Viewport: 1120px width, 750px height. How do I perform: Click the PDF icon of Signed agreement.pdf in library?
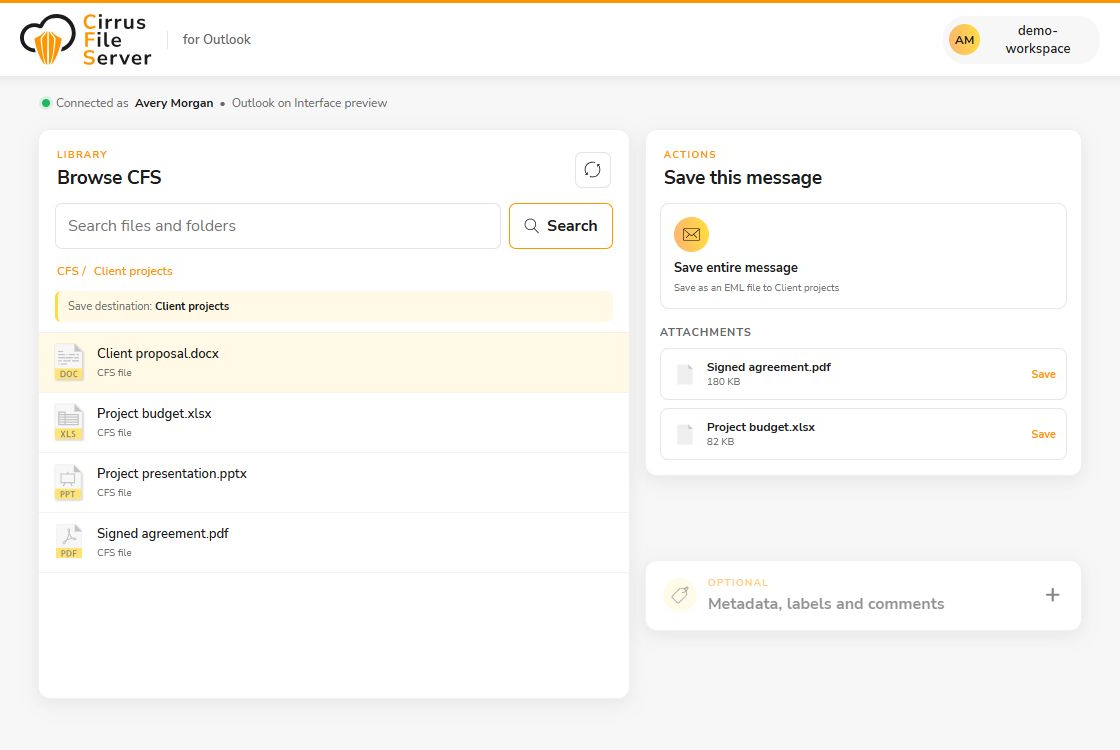(x=69, y=541)
